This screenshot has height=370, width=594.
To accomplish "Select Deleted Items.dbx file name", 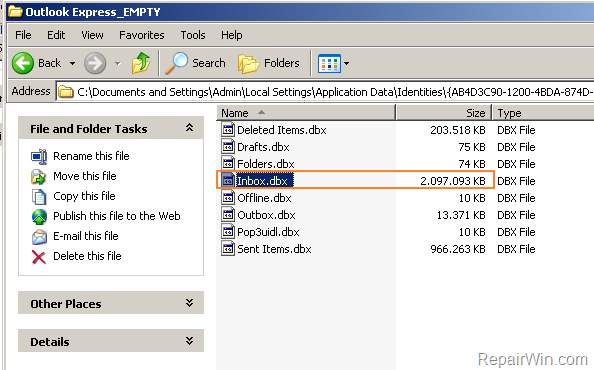I will 281,130.
